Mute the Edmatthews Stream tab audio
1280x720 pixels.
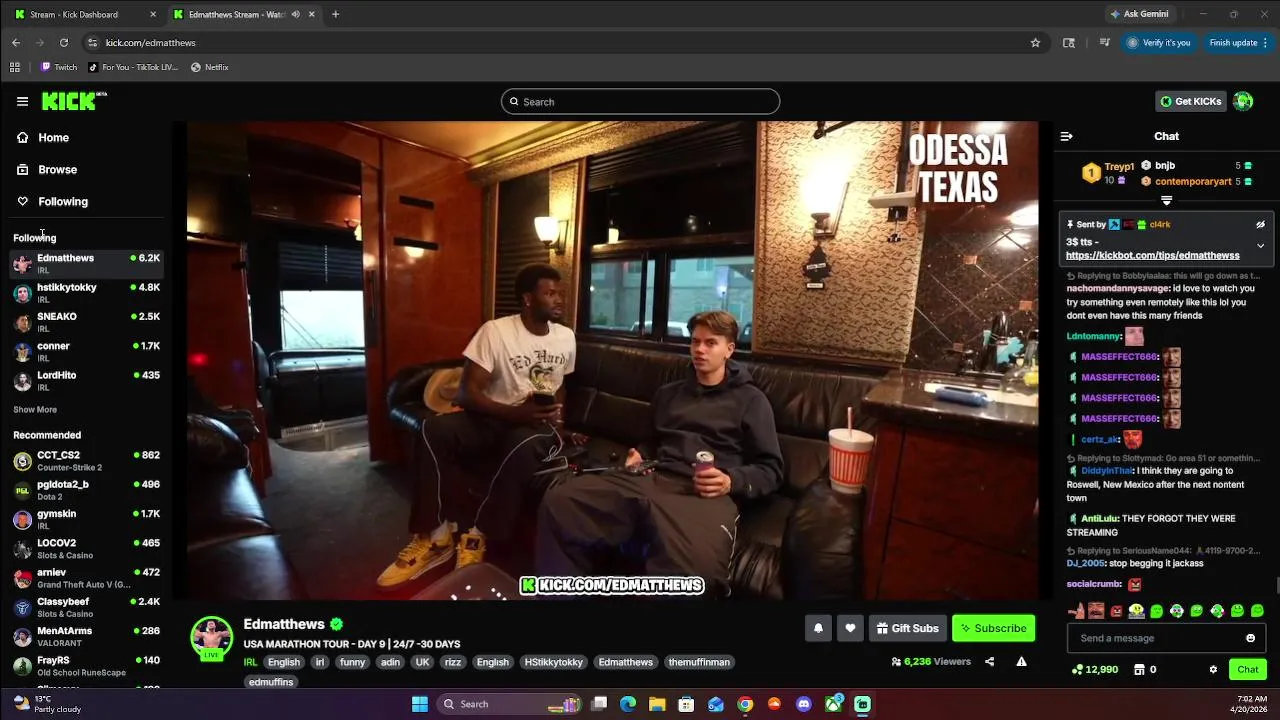[295, 14]
